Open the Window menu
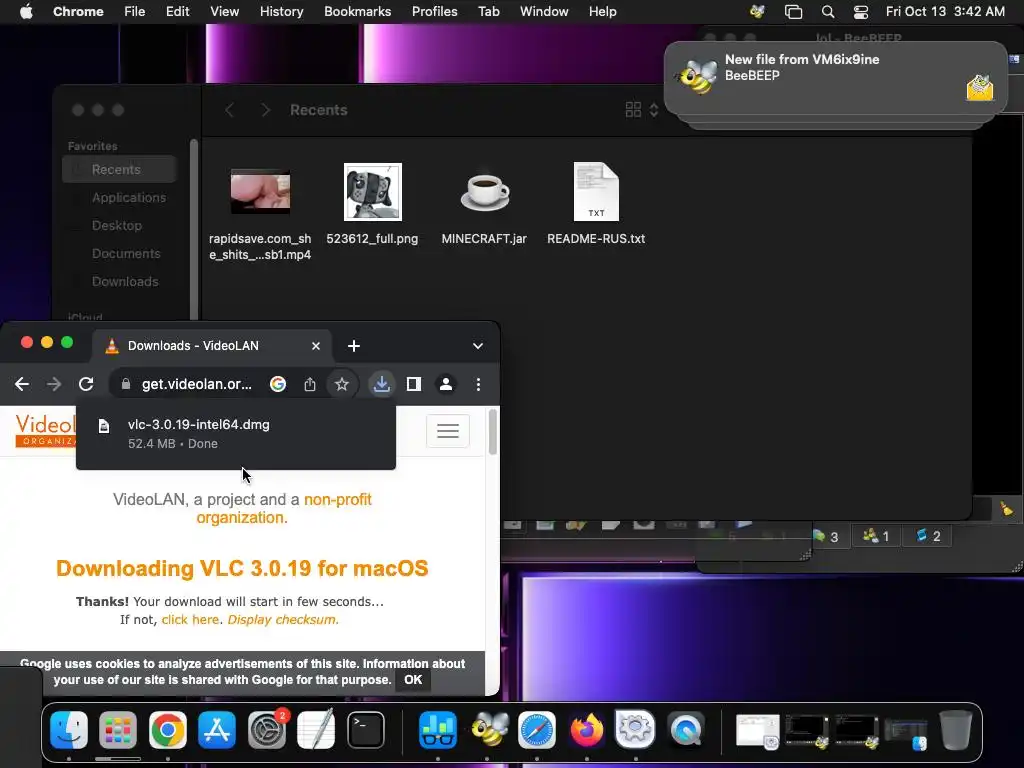 pyautogui.click(x=544, y=11)
